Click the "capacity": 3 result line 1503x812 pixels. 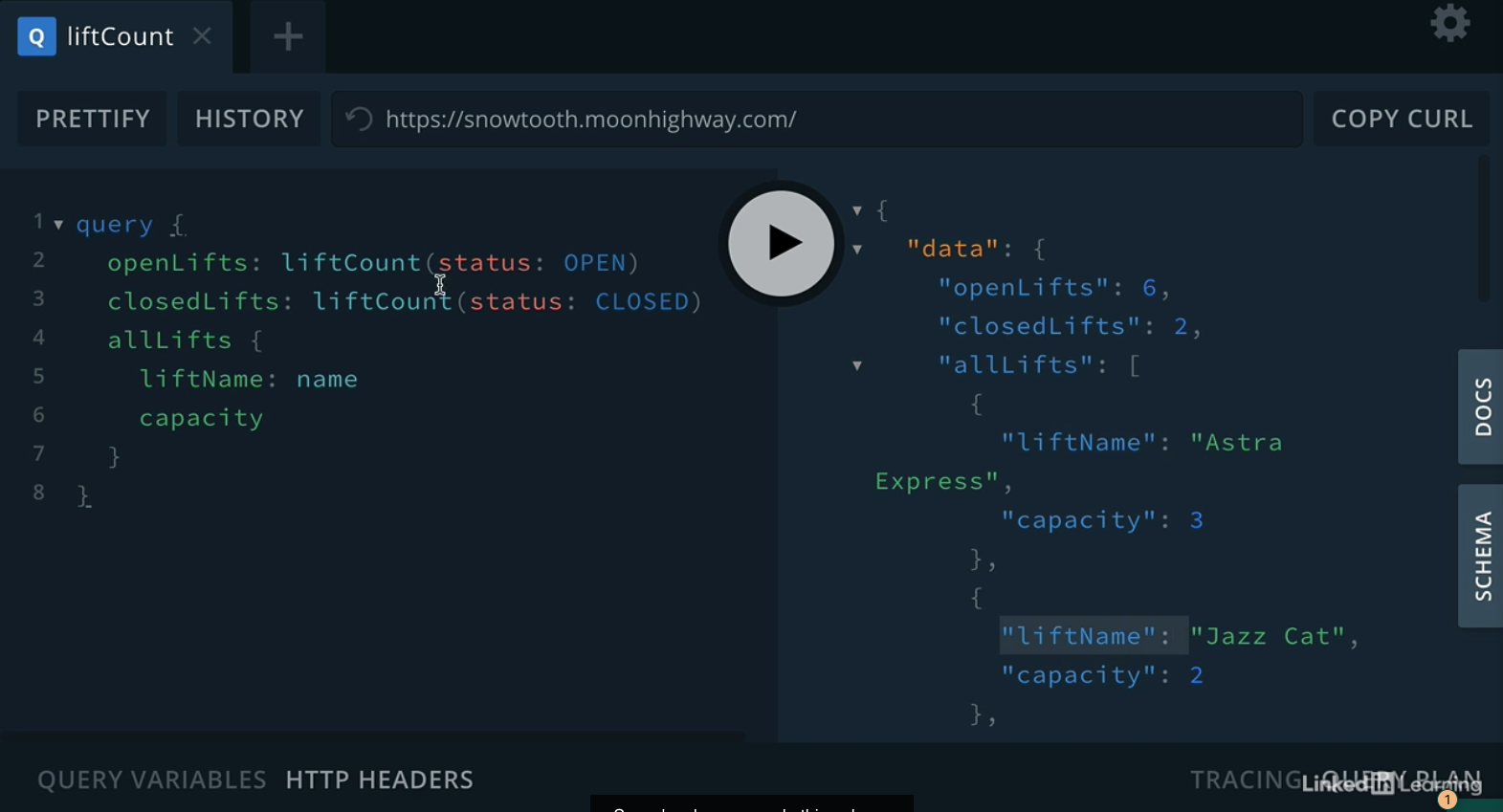tap(1102, 520)
